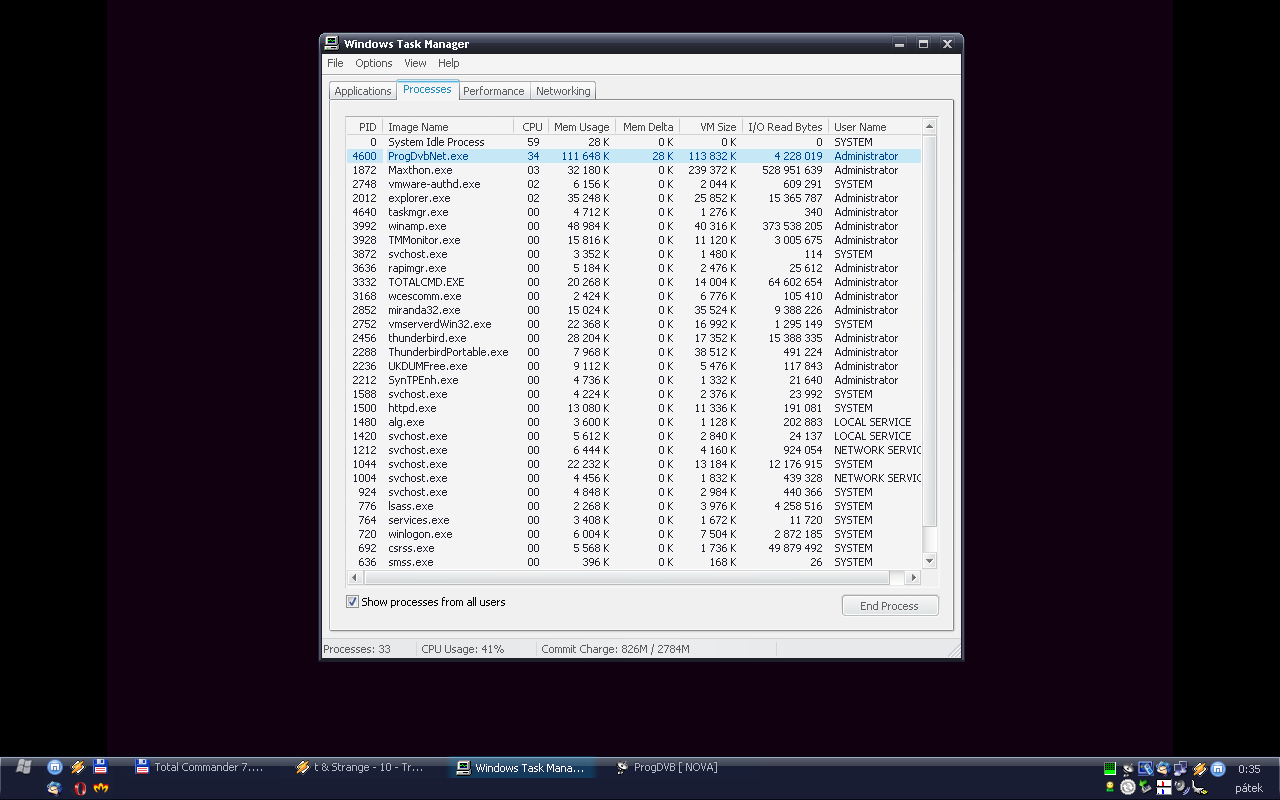The height and width of the screenshot is (800, 1280).
Task: Sort by Mem Delta column header
Action: (x=647, y=127)
